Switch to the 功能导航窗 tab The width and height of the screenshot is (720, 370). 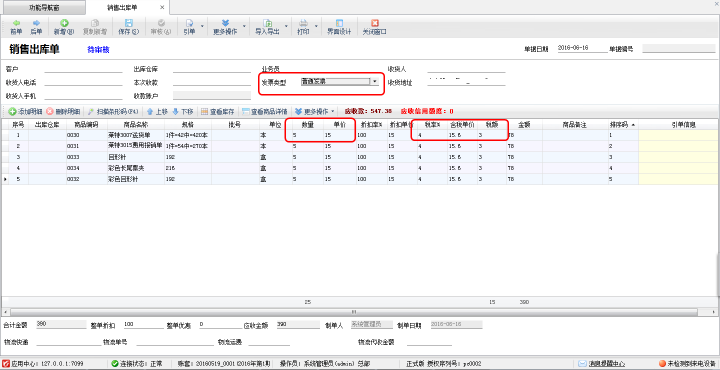(44, 8)
